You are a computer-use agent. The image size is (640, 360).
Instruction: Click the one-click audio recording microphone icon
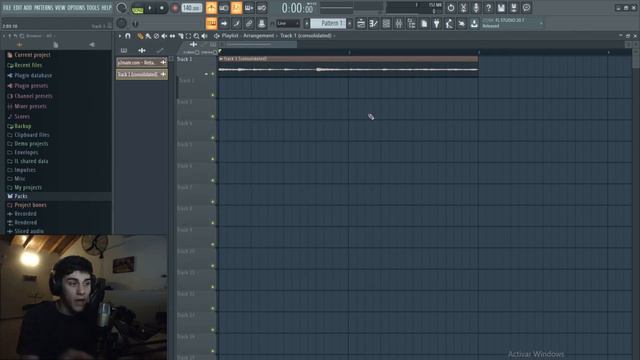pyautogui.click(x=476, y=8)
